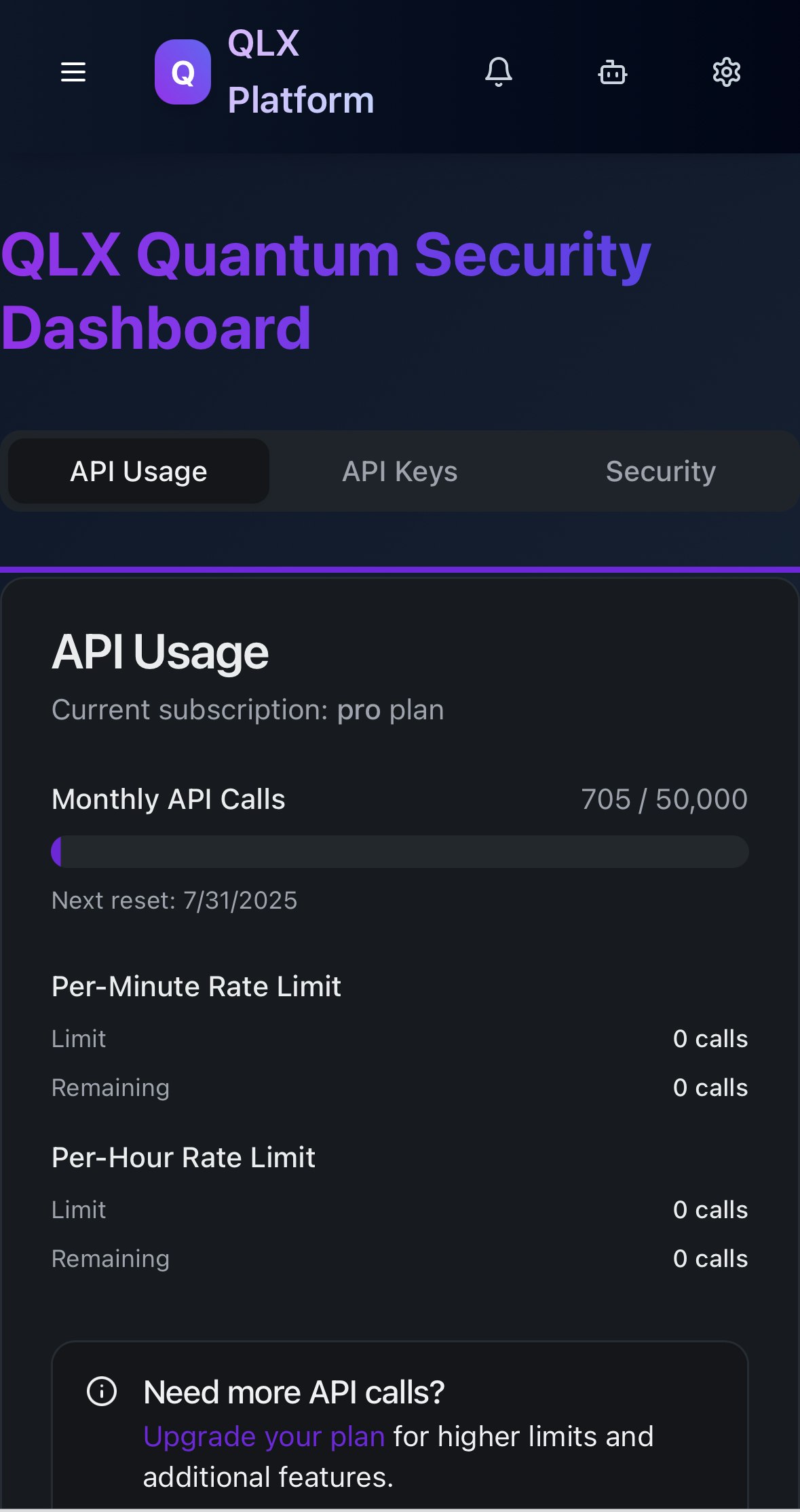Open the hamburger navigation menu
Image resolution: width=800 pixels, height=1512 pixels.
73,72
